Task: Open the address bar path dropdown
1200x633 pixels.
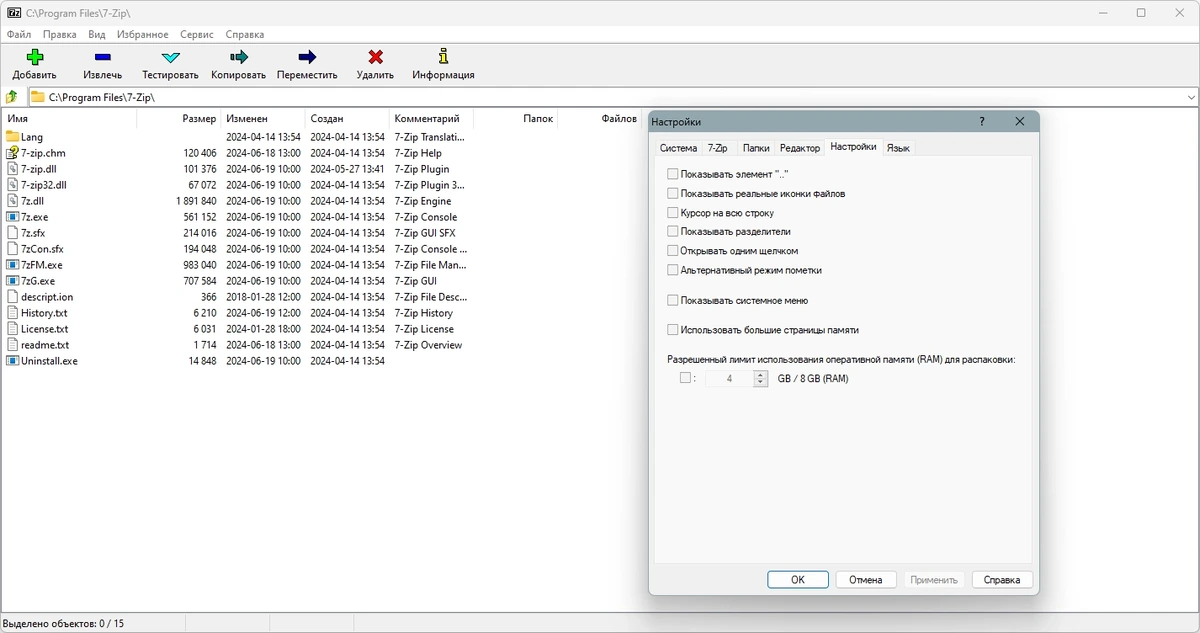Action: click(x=1191, y=97)
